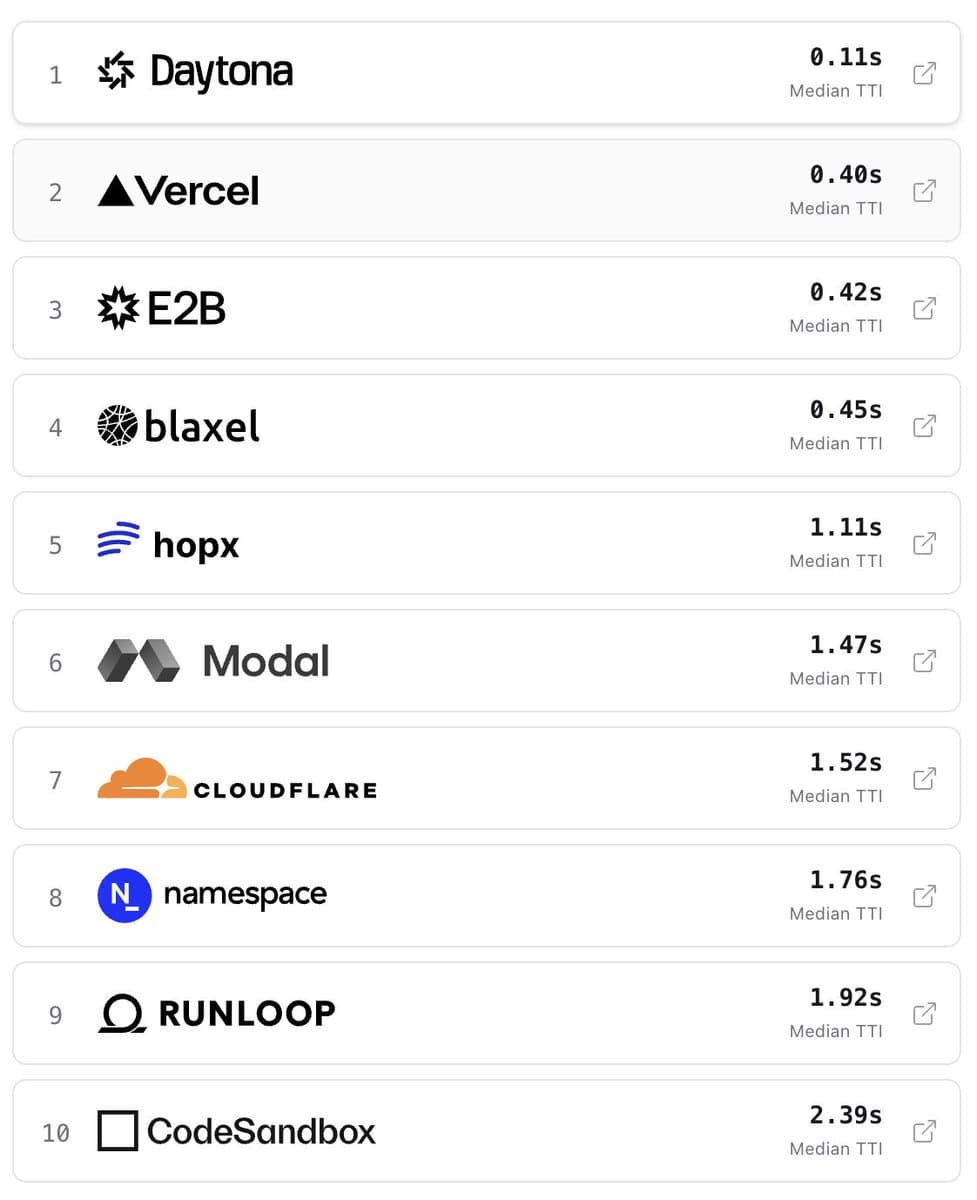Open the external link for Daytona
Screen dimensions: 977x1200
(924, 72)
